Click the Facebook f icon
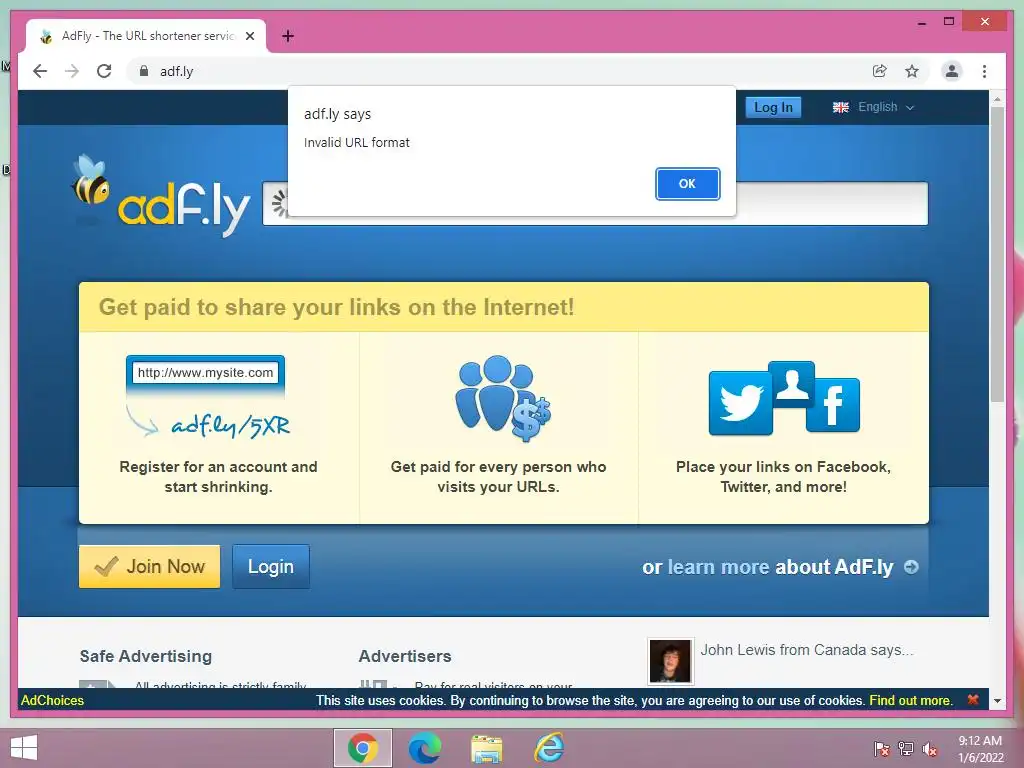This screenshot has height=768, width=1024. (x=833, y=405)
